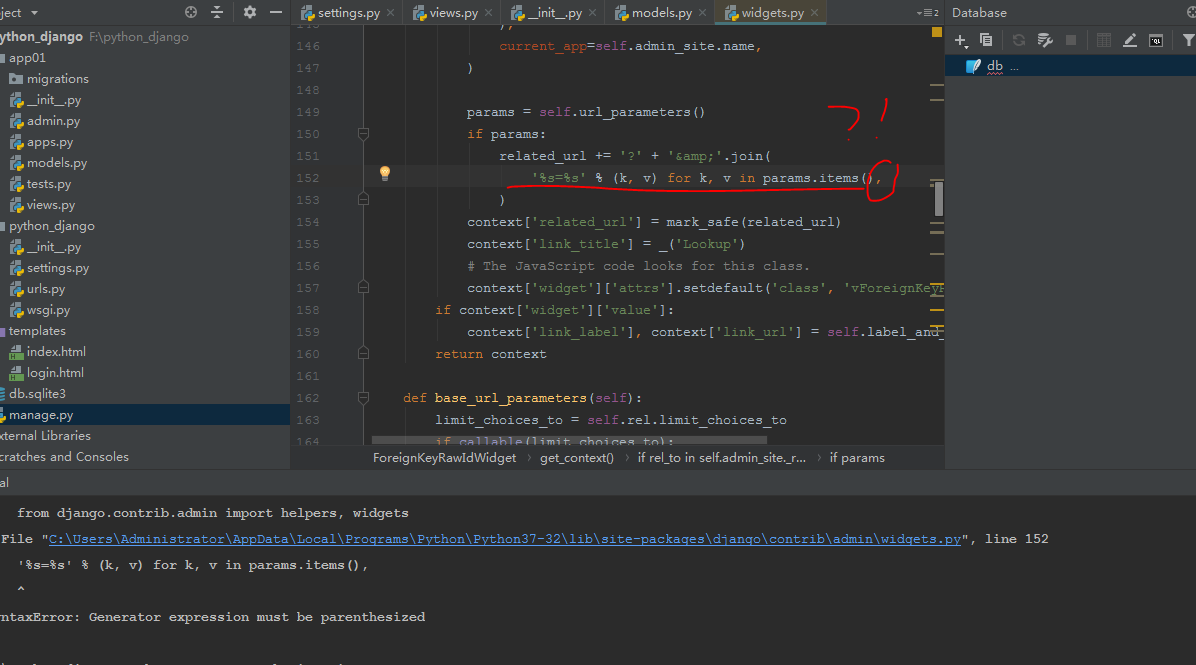Fold the if params block at line 150
Screen dimensions: 1196x665
[364, 134]
